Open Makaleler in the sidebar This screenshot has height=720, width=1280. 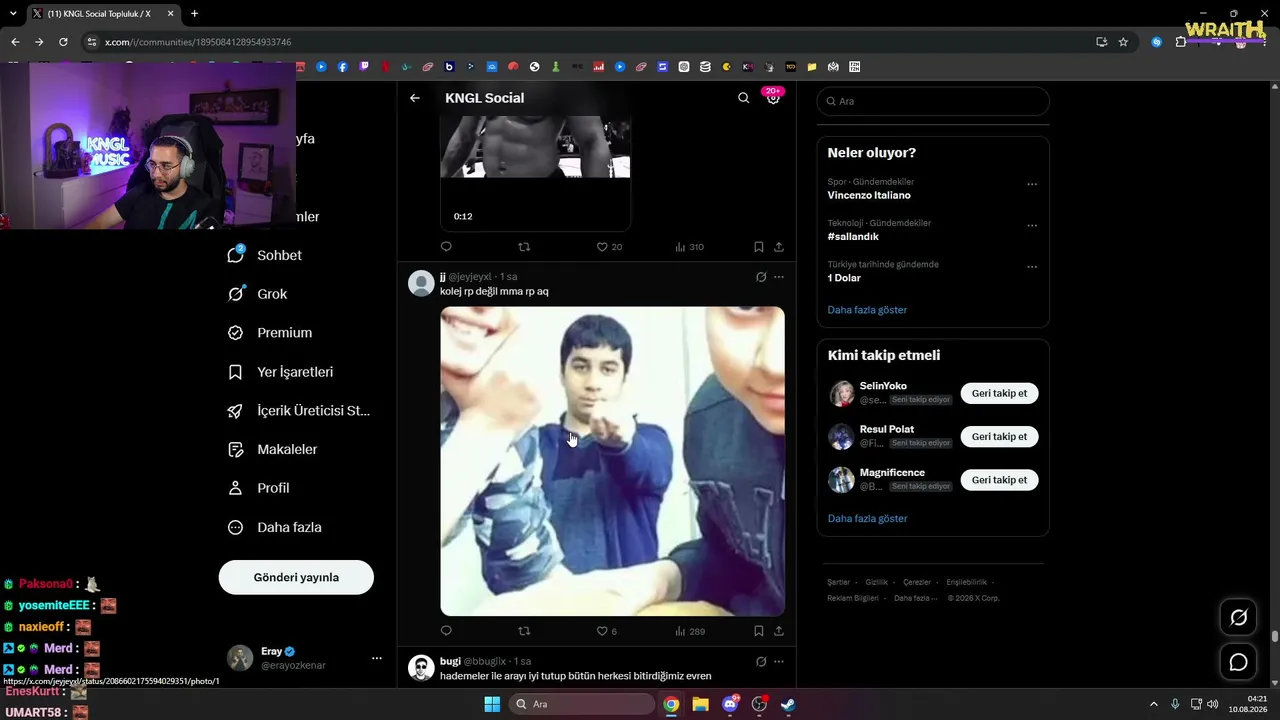[273, 449]
